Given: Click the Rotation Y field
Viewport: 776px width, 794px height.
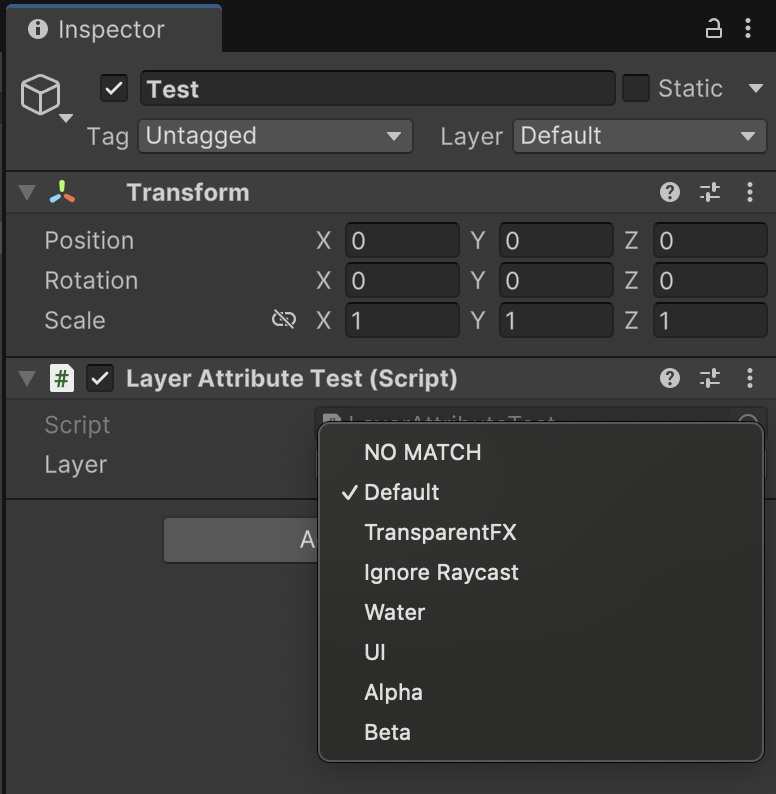Looking at the screenshot, I should pos(556,281).
